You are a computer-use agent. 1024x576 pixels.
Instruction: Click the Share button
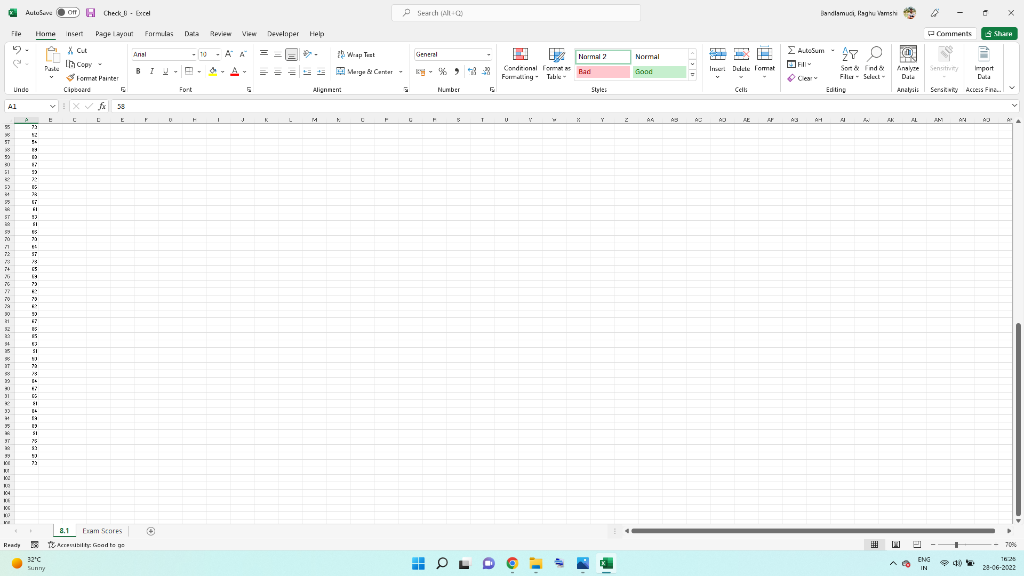tap(997, 32)
